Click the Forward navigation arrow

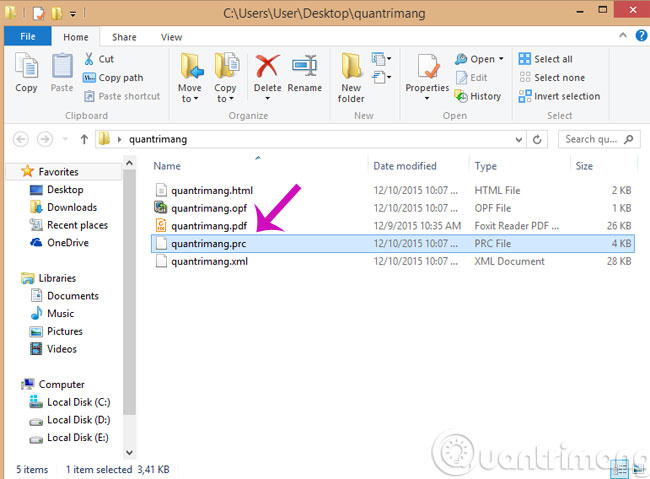pos(45,139)
